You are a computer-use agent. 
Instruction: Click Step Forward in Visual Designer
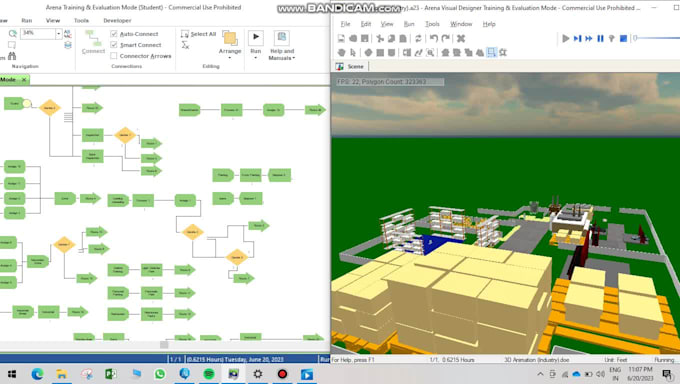tap(577, 39)
